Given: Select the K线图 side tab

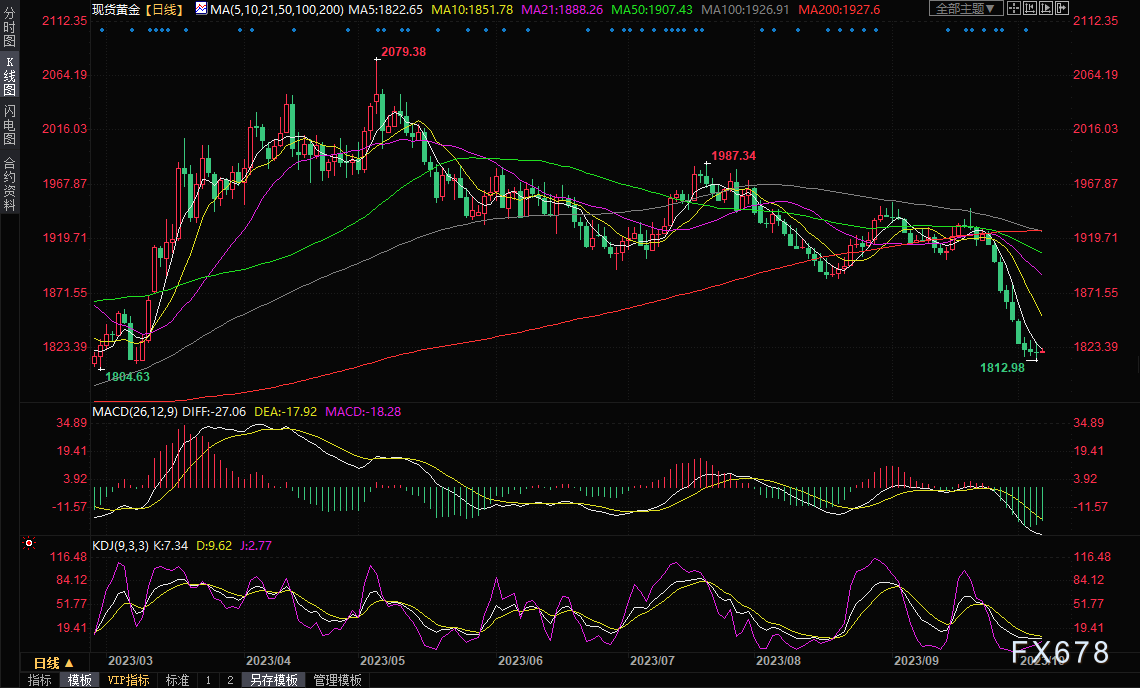Looking at the screenshot, I should click(x=9, y=76).
